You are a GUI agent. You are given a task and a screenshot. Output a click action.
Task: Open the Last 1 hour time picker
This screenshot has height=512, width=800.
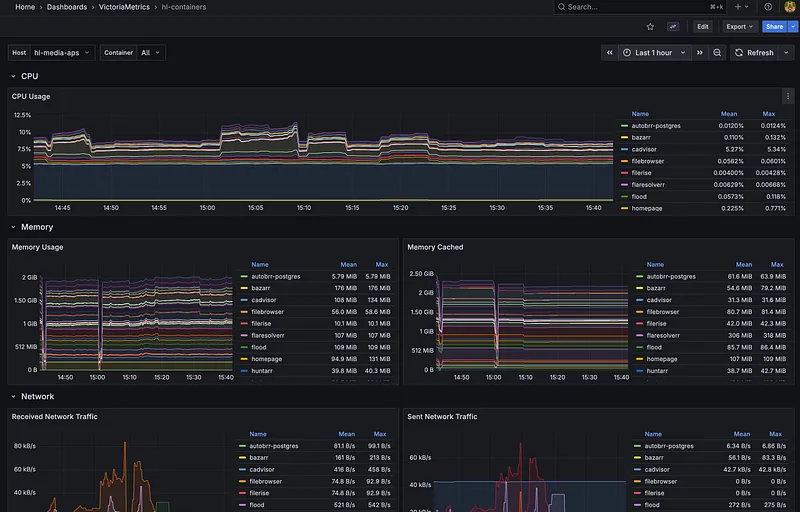click(x=654, y=53)
